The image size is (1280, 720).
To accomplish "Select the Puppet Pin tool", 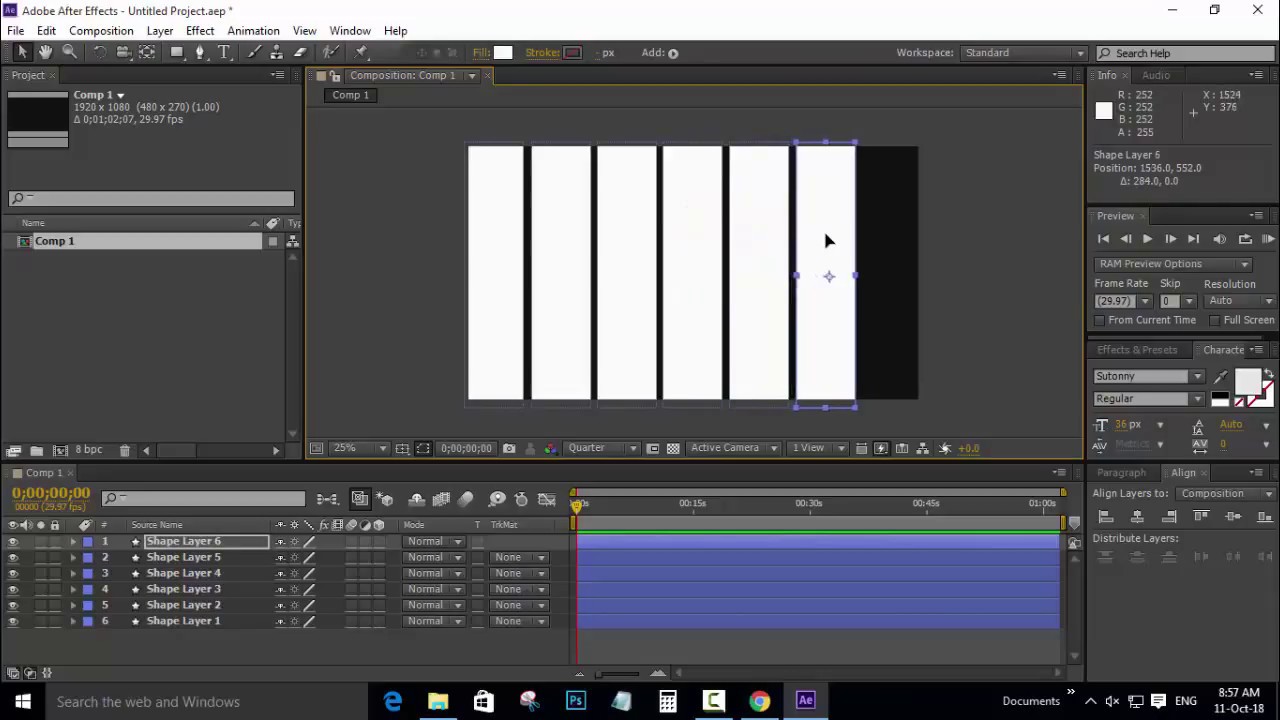I will (x=361, y=53).
